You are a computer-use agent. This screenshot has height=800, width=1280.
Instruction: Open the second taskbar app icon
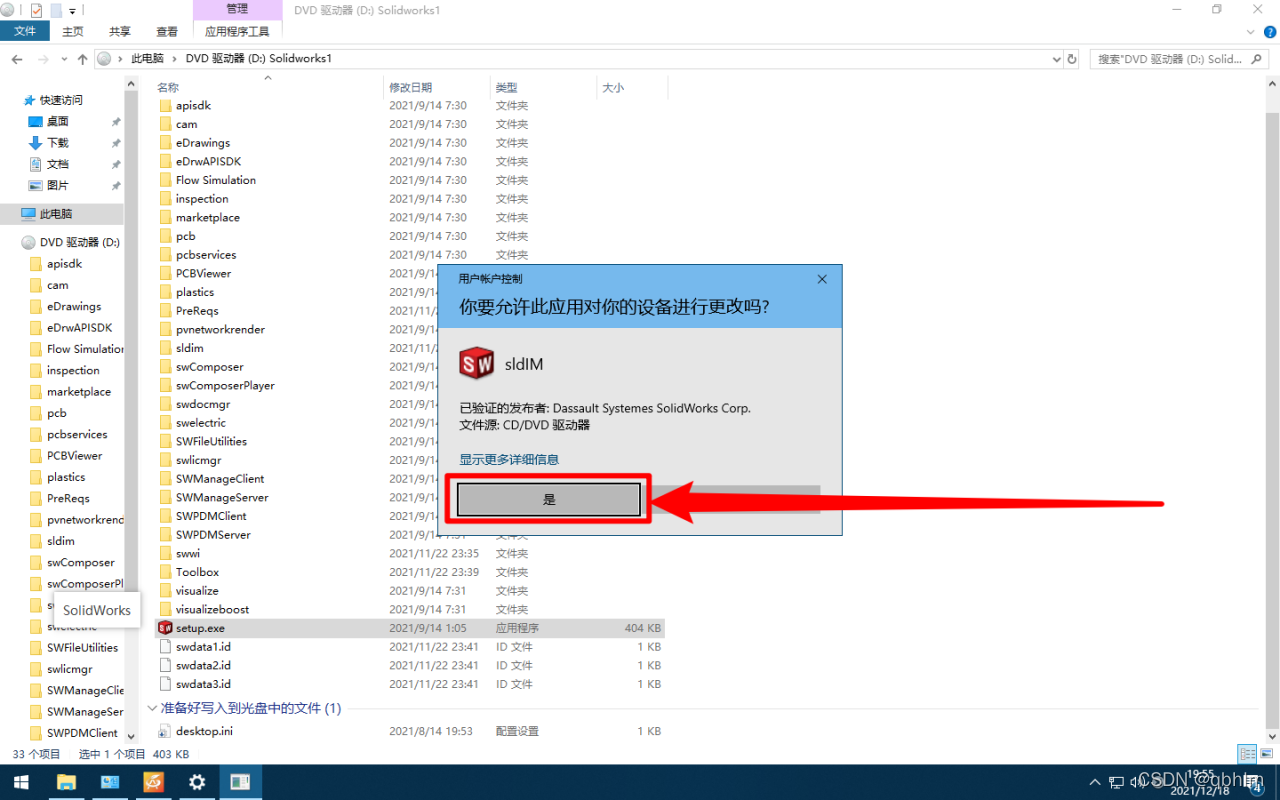click(x=109, y=782)
